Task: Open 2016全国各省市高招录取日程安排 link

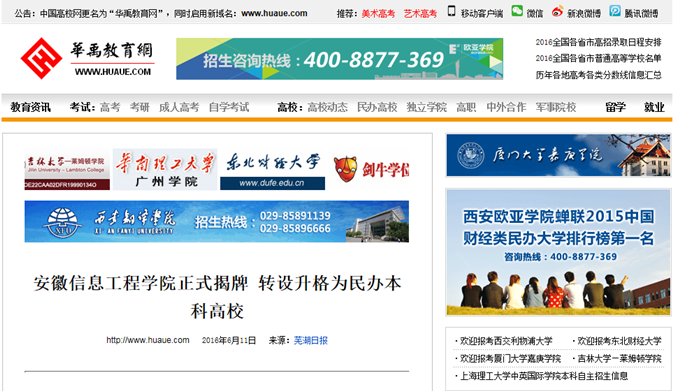Action: click(x=598, y=42)
